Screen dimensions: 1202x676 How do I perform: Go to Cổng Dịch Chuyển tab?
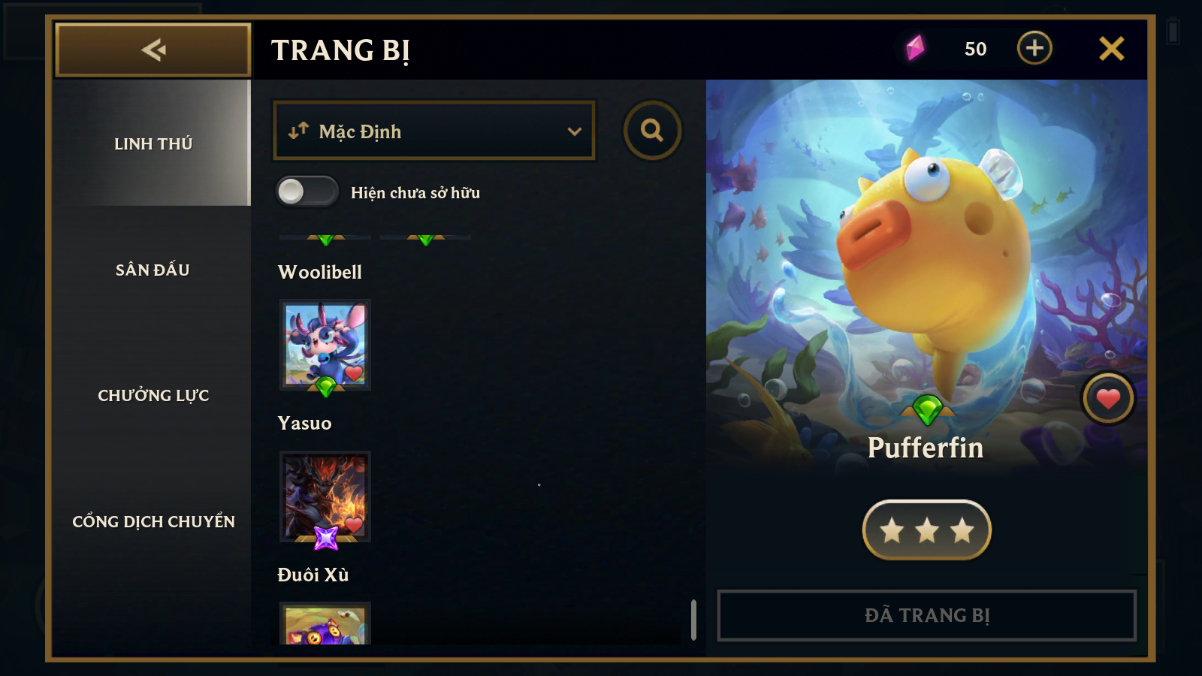(153, 522)
